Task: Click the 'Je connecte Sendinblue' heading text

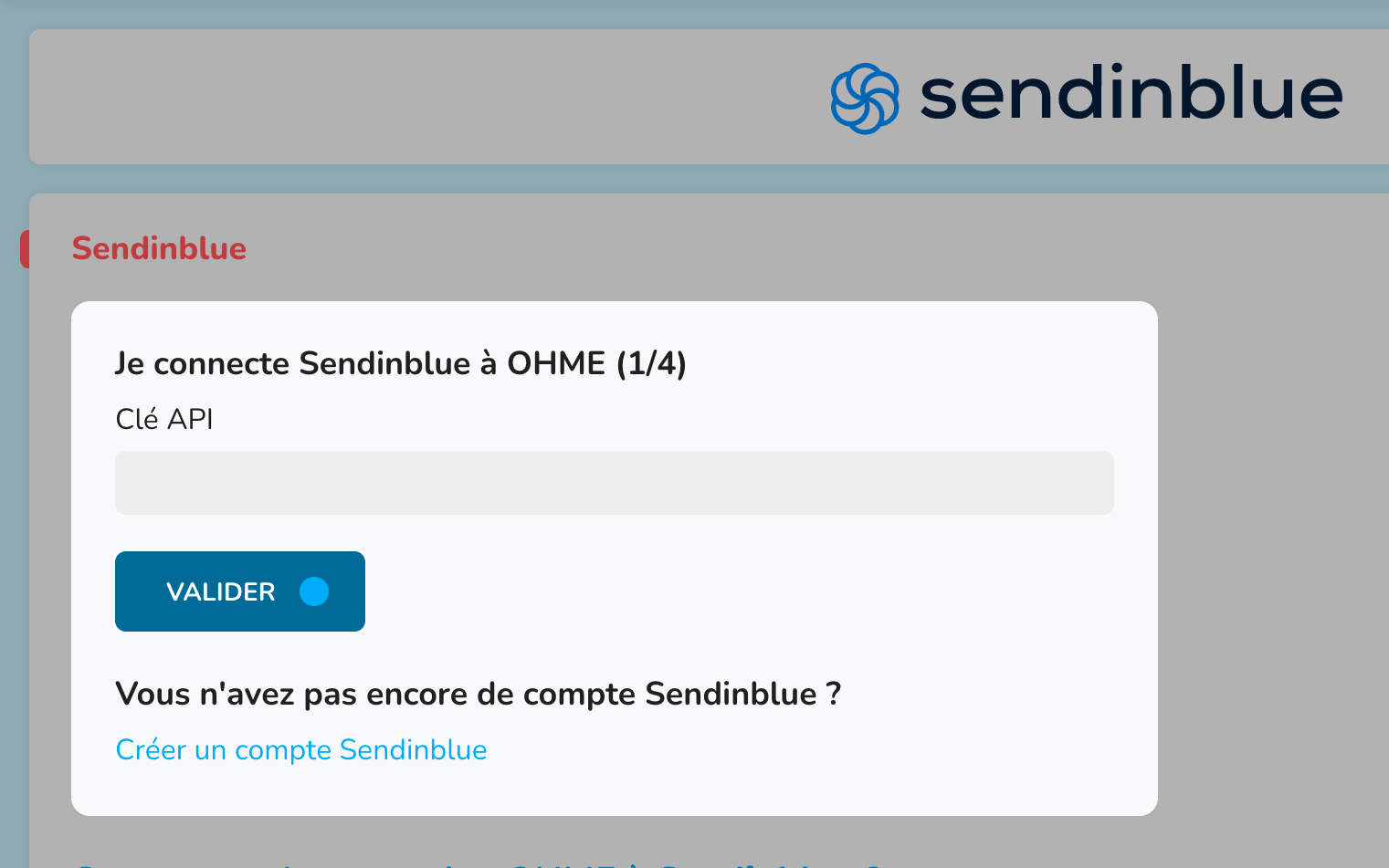Action: (292, 363)
